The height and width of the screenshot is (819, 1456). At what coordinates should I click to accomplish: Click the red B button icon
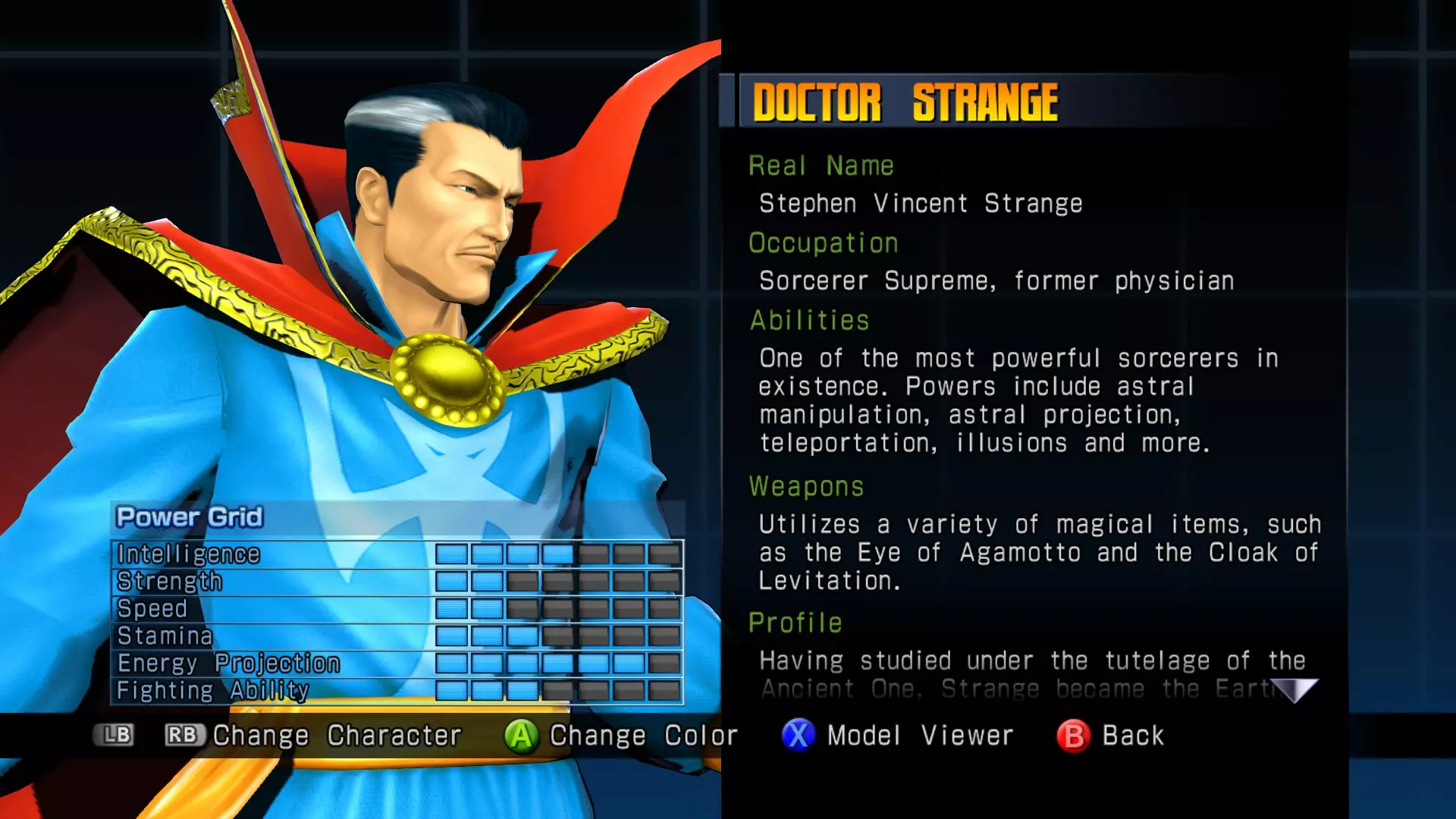click(x=1074, y=736)
